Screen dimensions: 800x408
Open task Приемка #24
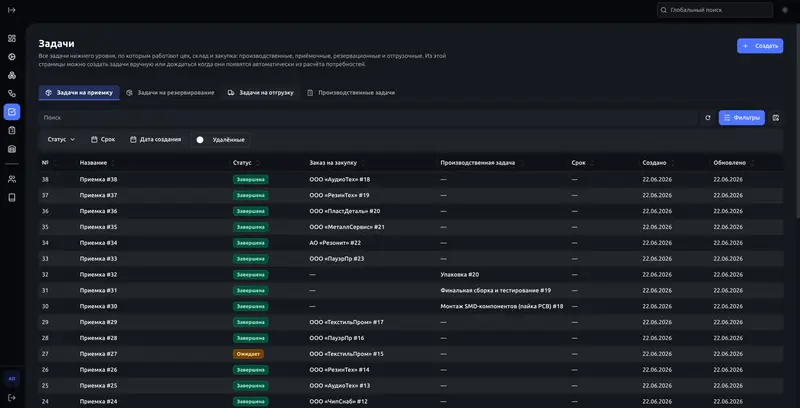tap(98, 401)
